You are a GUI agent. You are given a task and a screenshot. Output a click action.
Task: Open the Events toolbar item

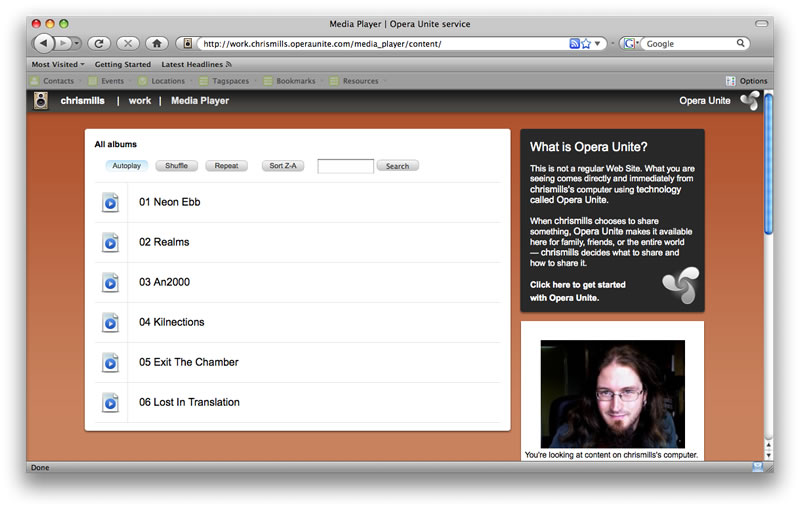coord(106,81)
